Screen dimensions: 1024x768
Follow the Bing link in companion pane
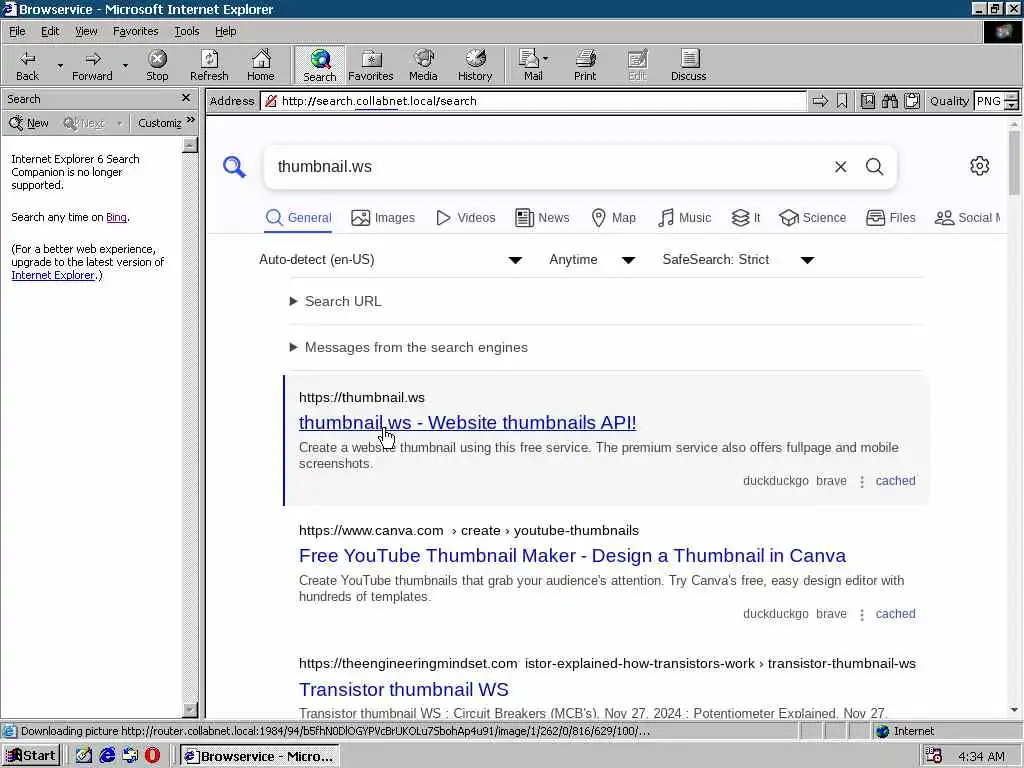tap(116, 217)
